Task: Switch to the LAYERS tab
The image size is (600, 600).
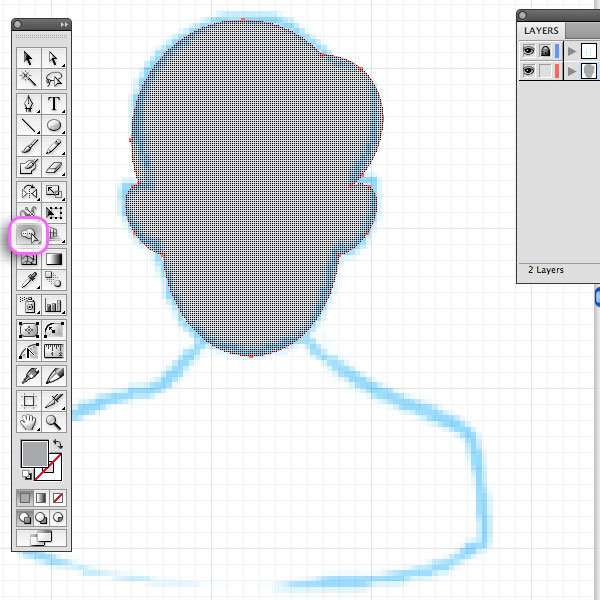Action: [541, 31]
